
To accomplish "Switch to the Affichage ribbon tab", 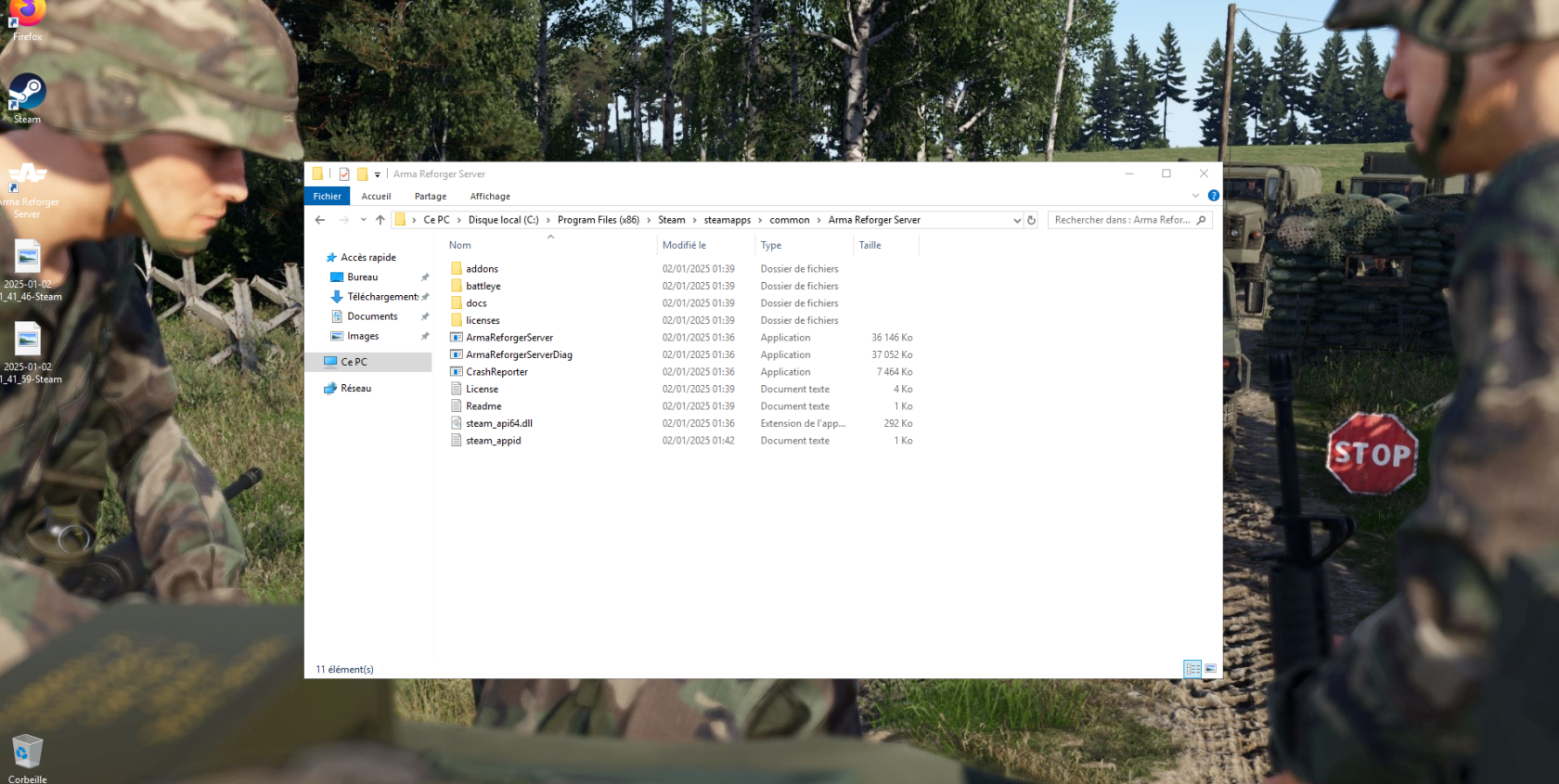I will tap(490, 196).
